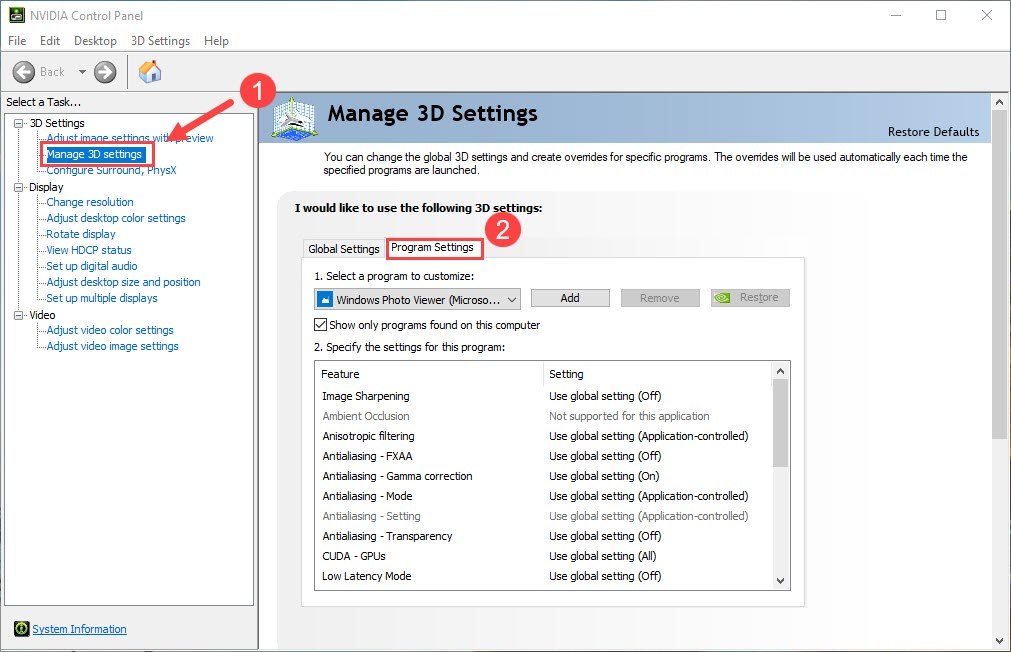
Task: Open View HDCP status
Action: [x=88, y=250]
